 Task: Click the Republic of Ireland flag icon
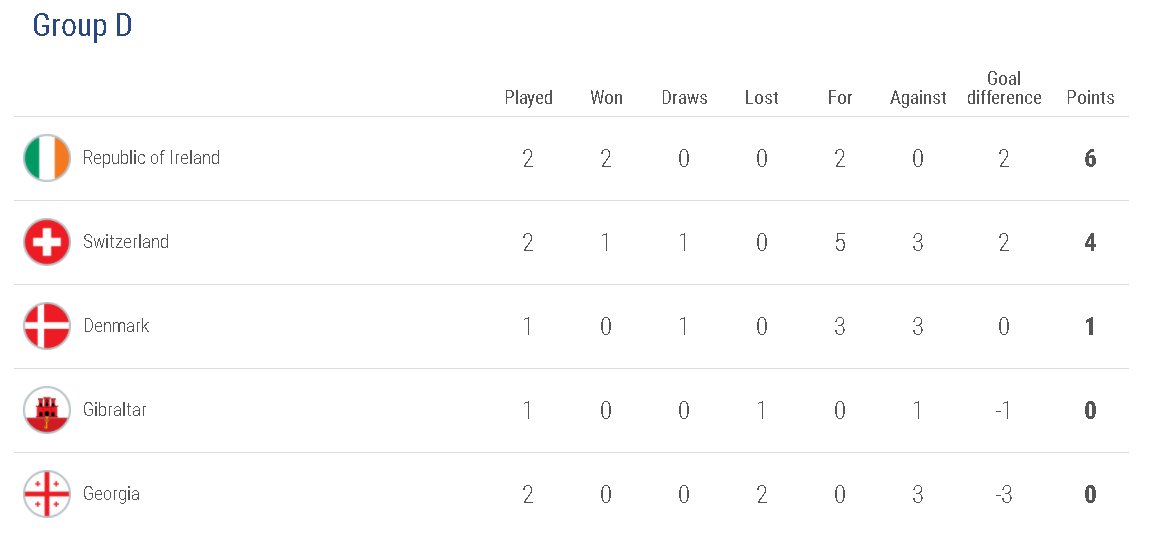[x=47, y=158]
